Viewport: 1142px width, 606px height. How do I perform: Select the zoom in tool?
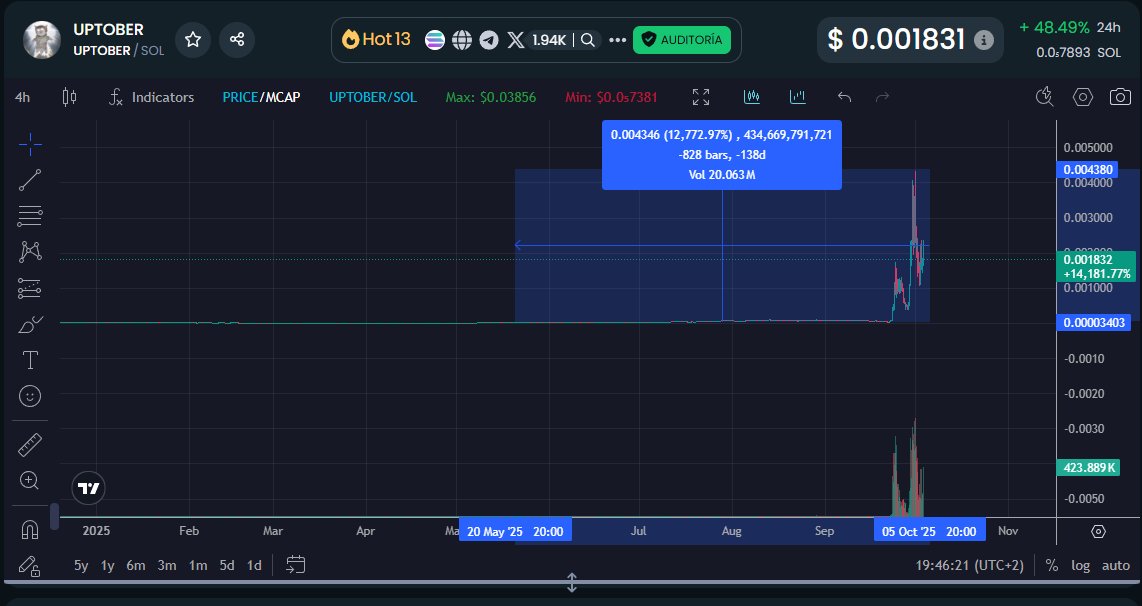30,481
